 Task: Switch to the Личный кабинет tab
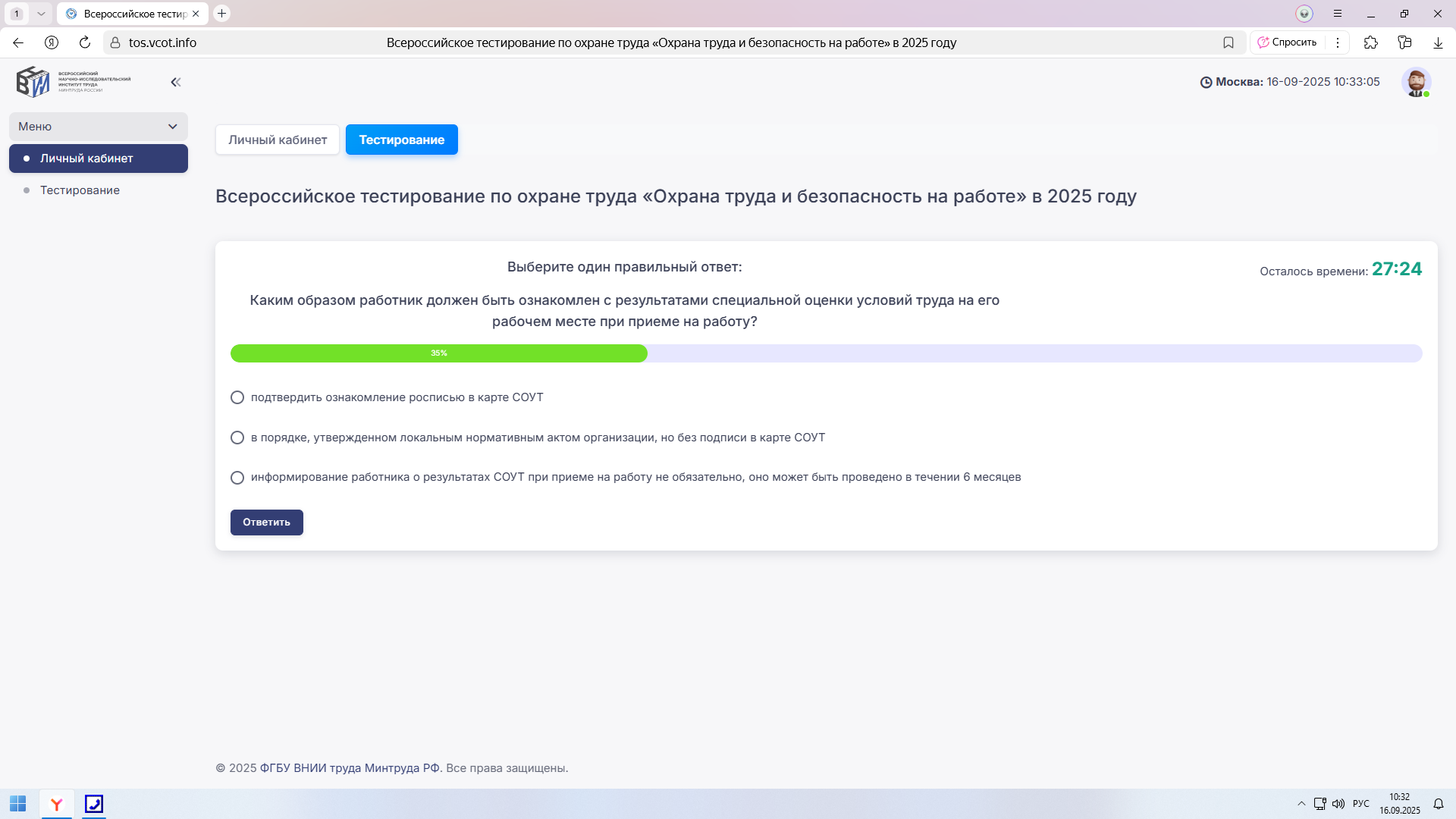coord(278,140)
